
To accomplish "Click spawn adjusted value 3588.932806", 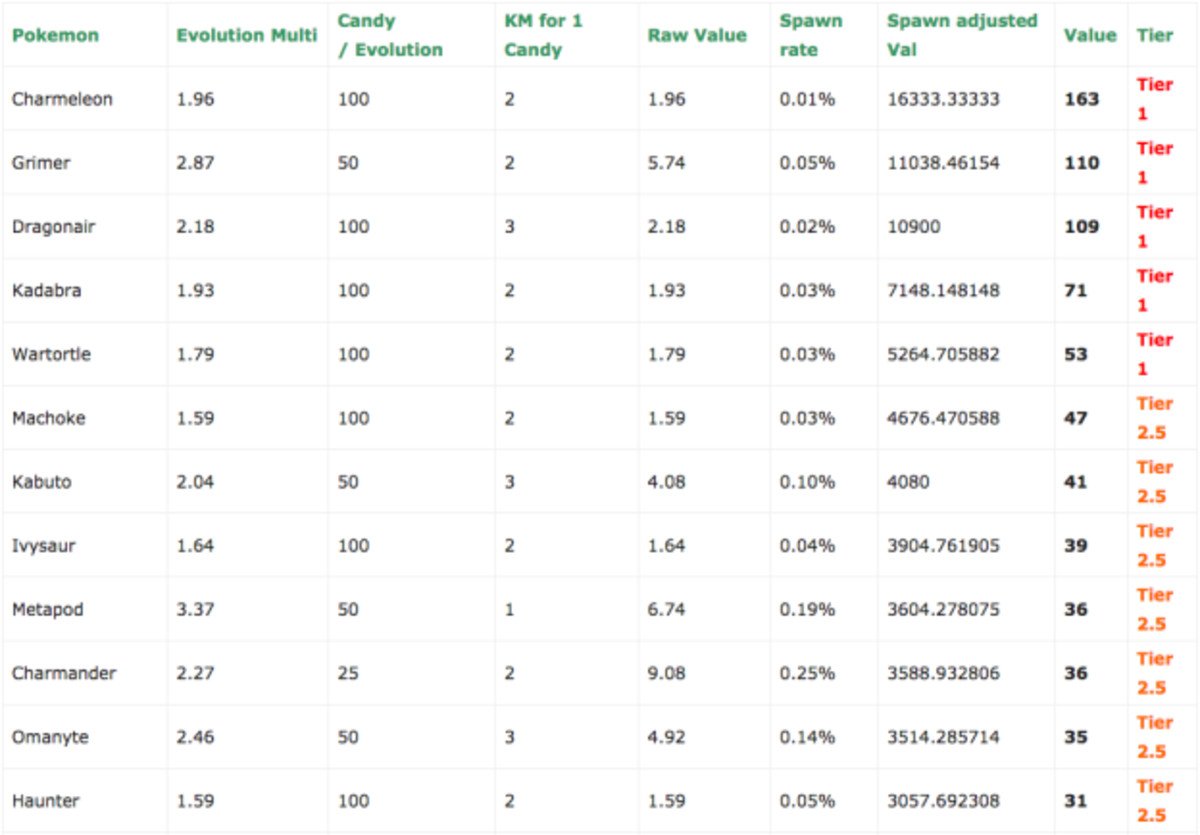I will pos(943,674).
